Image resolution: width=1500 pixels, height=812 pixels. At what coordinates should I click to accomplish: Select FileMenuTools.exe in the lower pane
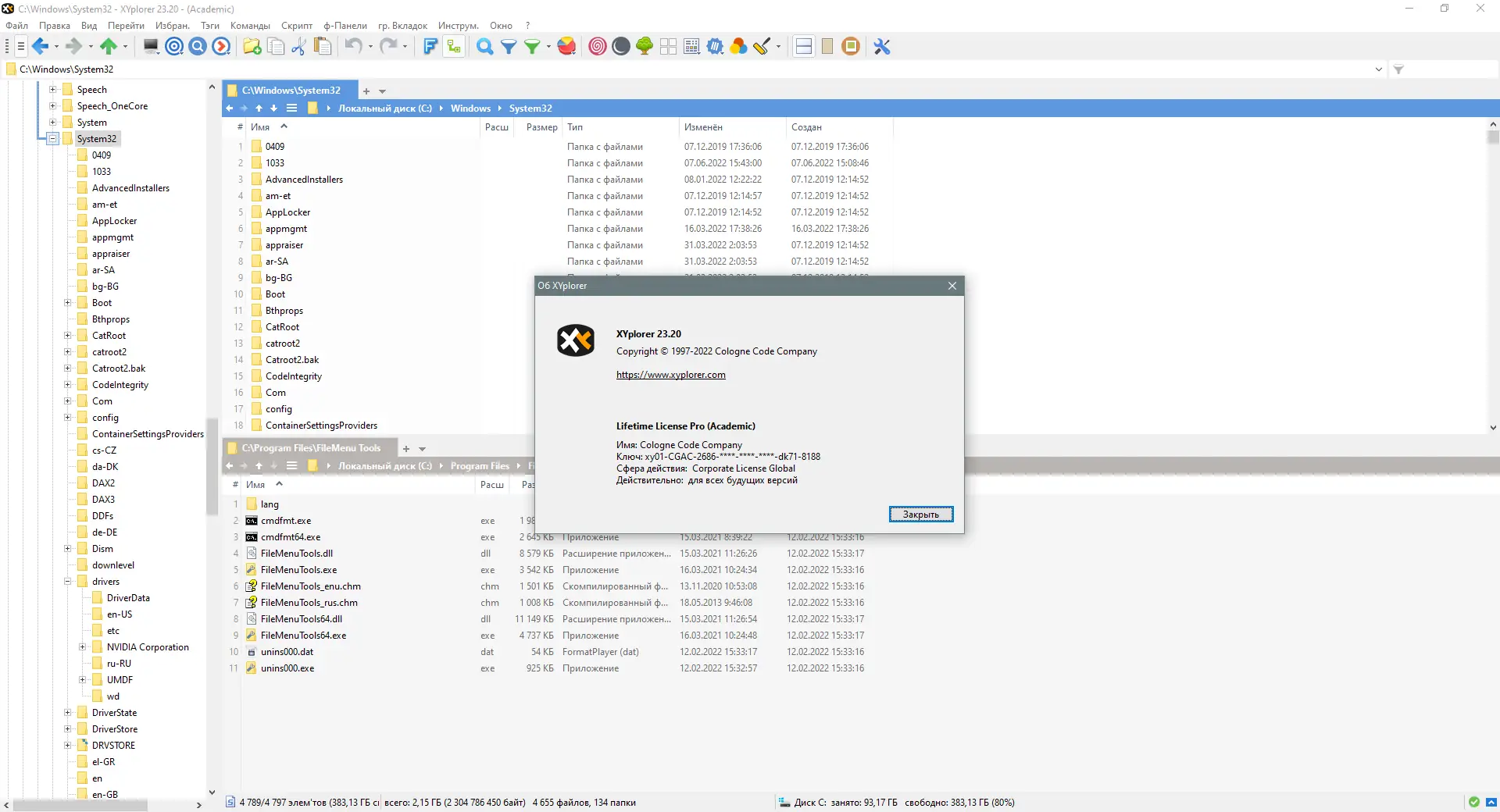point(298,570)
